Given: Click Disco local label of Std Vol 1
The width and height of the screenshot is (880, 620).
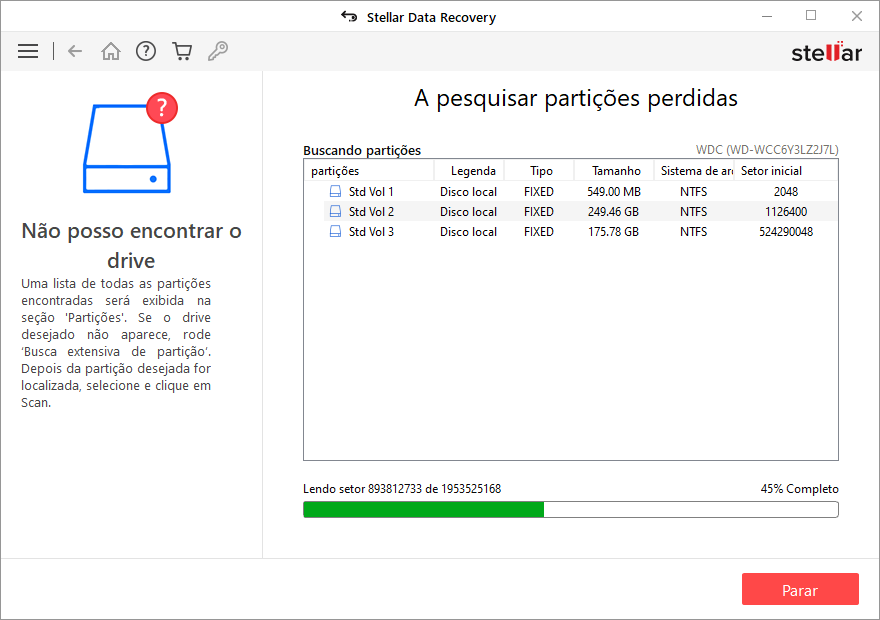Looking at the screenshot, I should pyautogui.click(x=468, y=192).
